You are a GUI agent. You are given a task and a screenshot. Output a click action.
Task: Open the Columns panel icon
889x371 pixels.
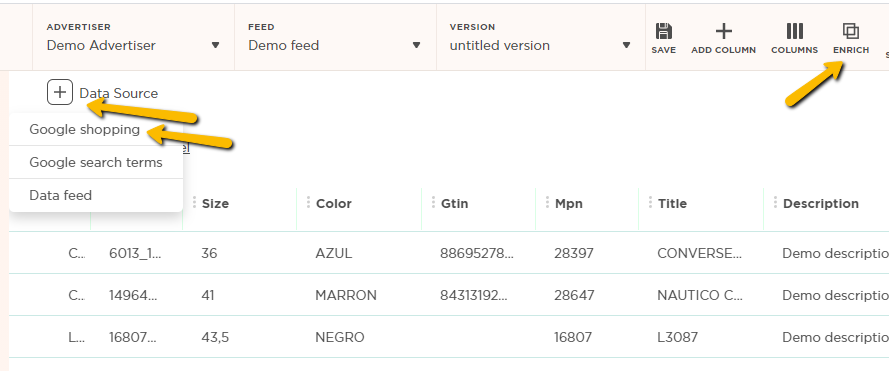[794, 31]
